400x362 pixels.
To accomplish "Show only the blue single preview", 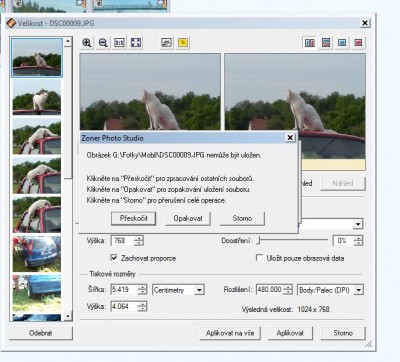I will coord(342,43).
